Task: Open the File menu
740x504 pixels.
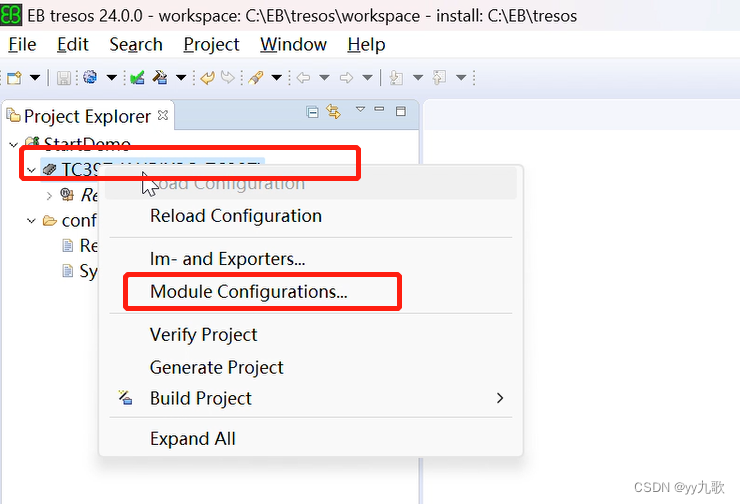Action: pyautogui.click(x=22, y=44)
